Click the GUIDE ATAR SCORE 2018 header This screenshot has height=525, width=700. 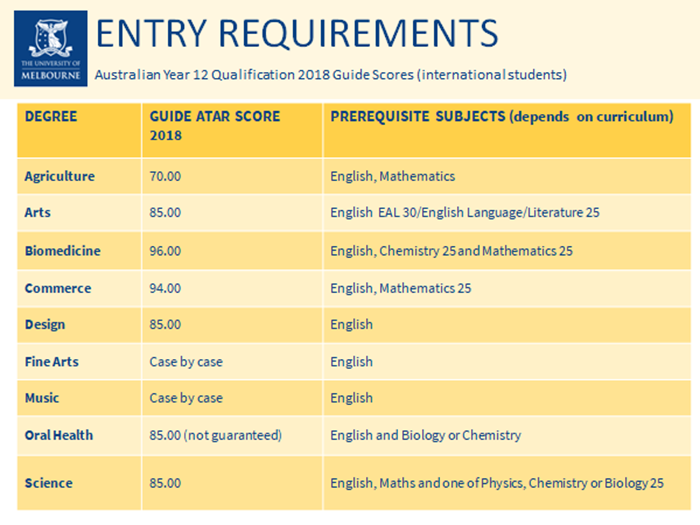[215, 126]
